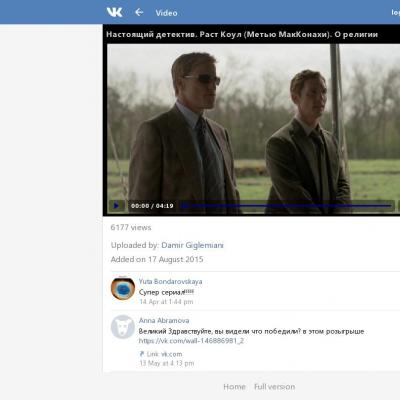
Task: Open Yuta Bondarovskaya's profile name link
Action: pyautogui.click(x=170, y=281)
